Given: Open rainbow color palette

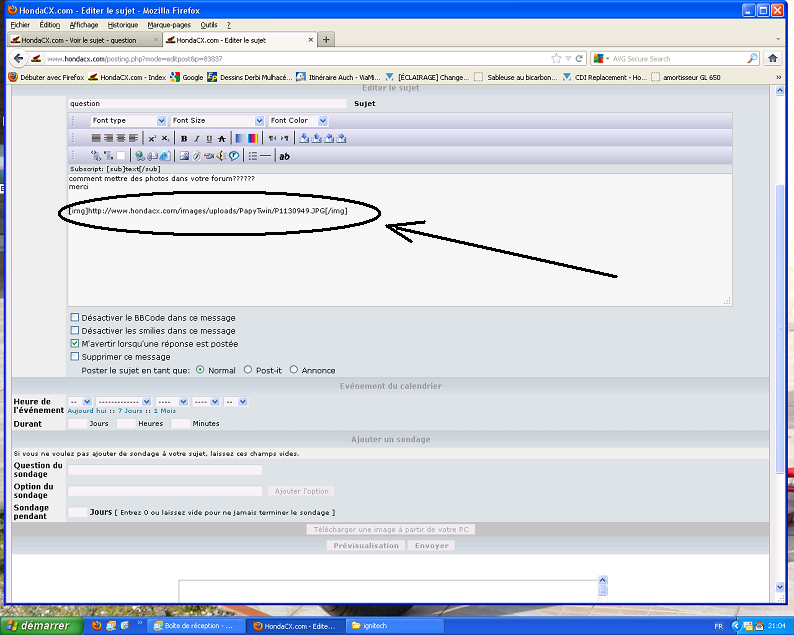Looking at the screenshot, I should [x=253, y=138].
